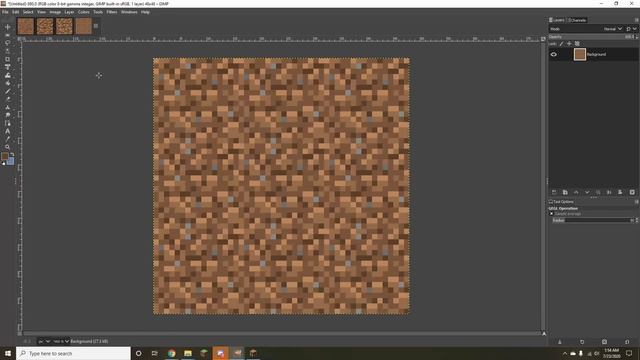Toggle lock alpha channel
This screenshot has height=360, width=640.
[577, 44]
